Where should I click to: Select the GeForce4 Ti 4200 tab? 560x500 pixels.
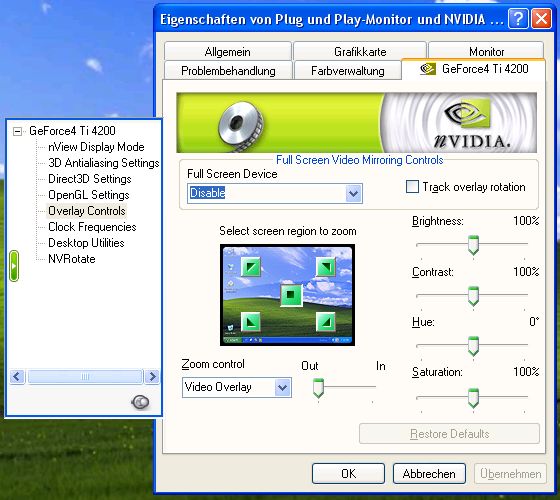[474, 69]
